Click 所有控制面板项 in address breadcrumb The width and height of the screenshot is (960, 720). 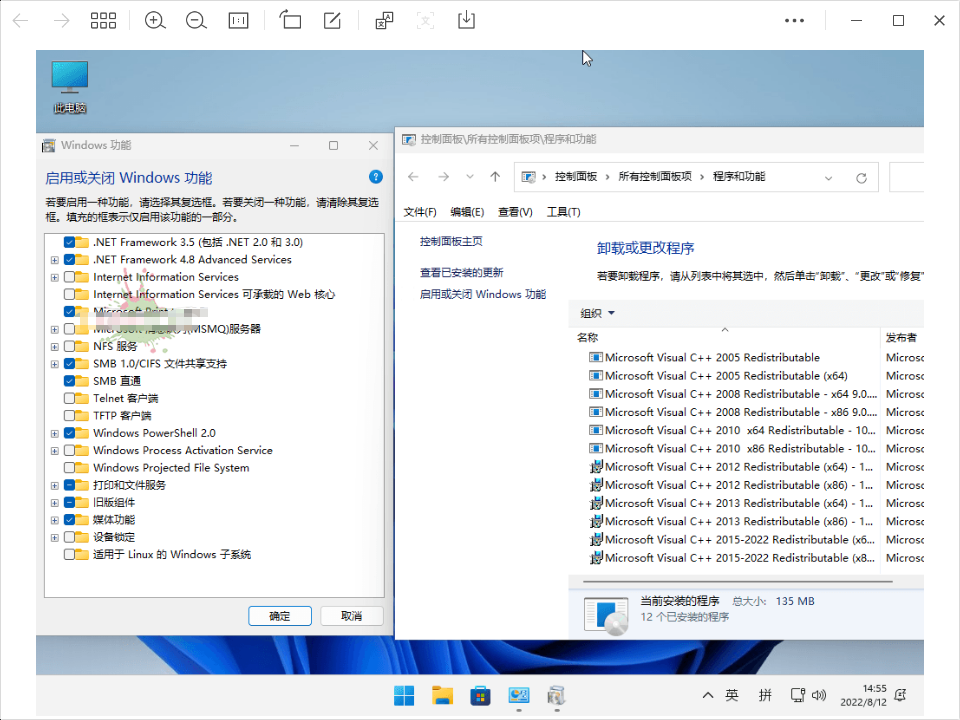pos(655,176)
